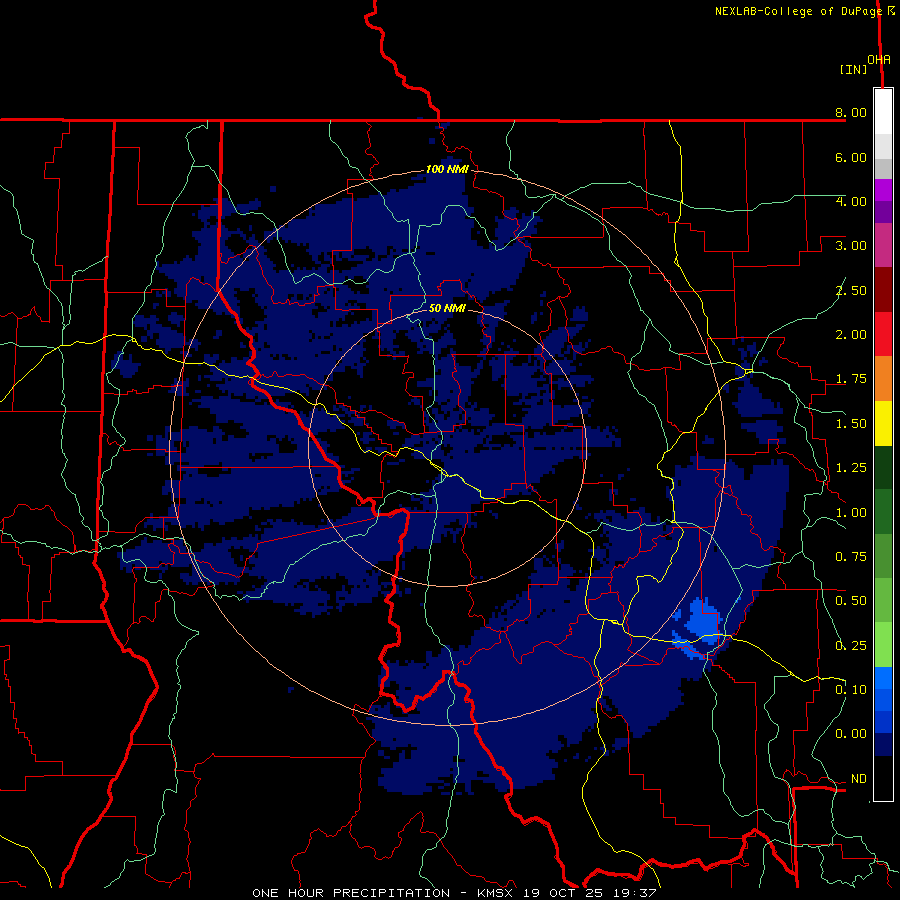Click the [IN] units label

pos(854,69)
